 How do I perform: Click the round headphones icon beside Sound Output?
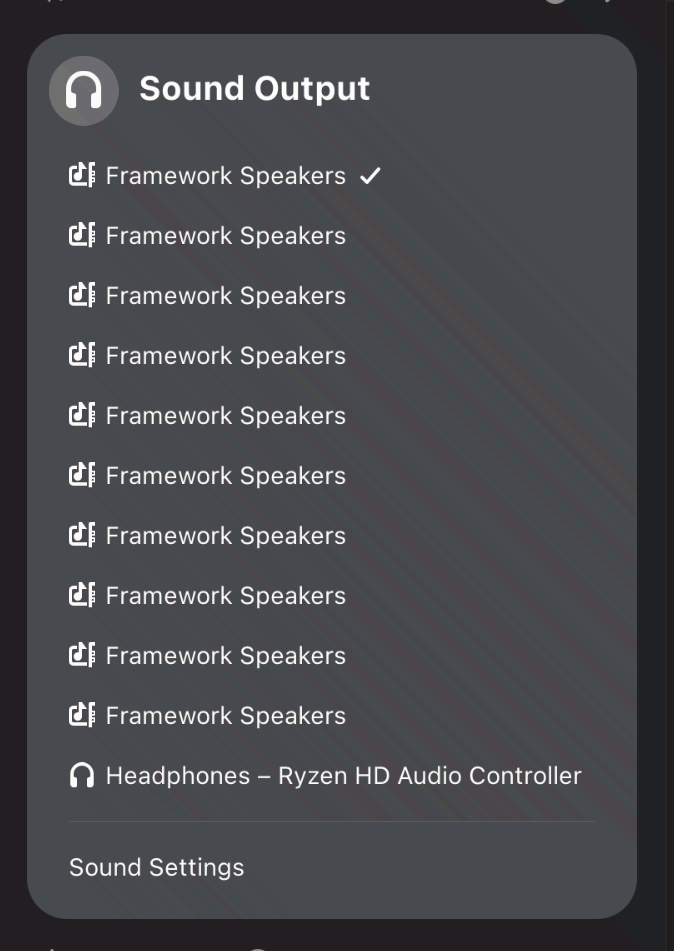click(84, 91)
